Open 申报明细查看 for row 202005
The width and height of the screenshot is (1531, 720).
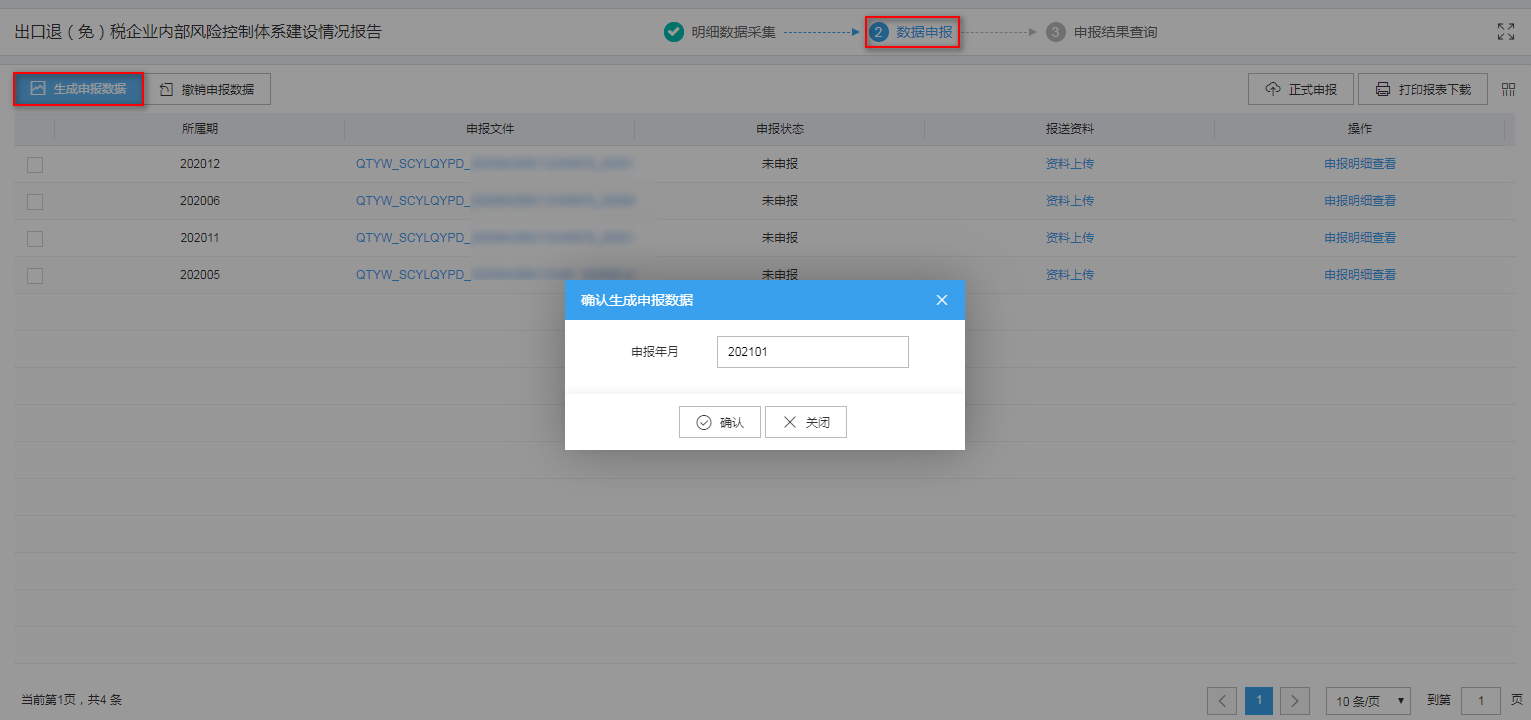click(x=1360, y=275)
